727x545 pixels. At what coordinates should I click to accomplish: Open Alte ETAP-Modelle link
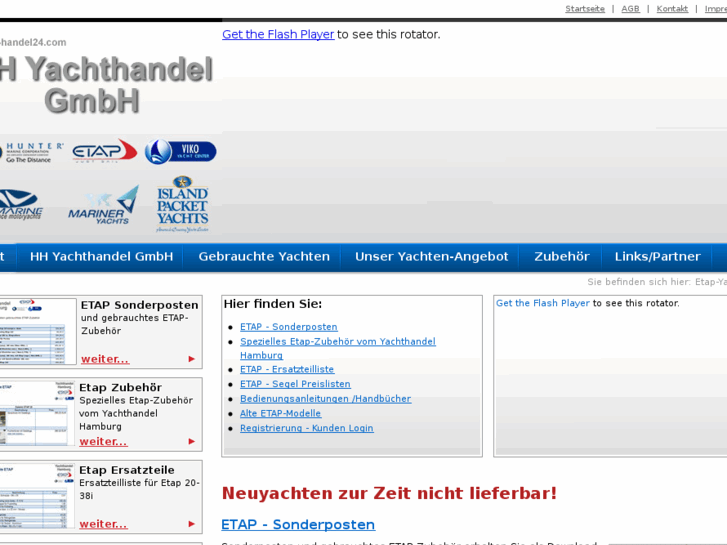pyautogui.click(x=280, y=413)
